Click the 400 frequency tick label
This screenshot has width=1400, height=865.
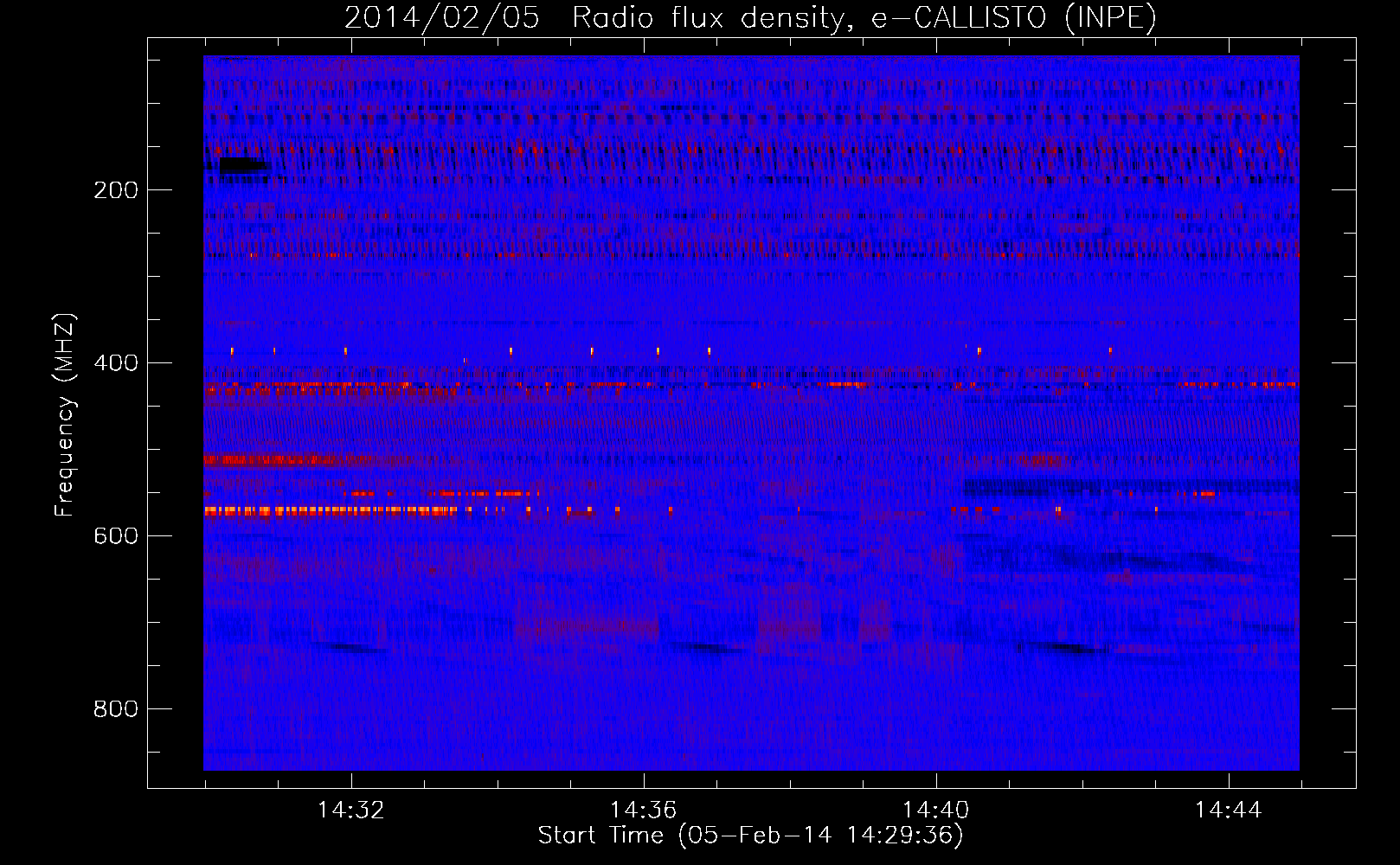click(116, 363)
